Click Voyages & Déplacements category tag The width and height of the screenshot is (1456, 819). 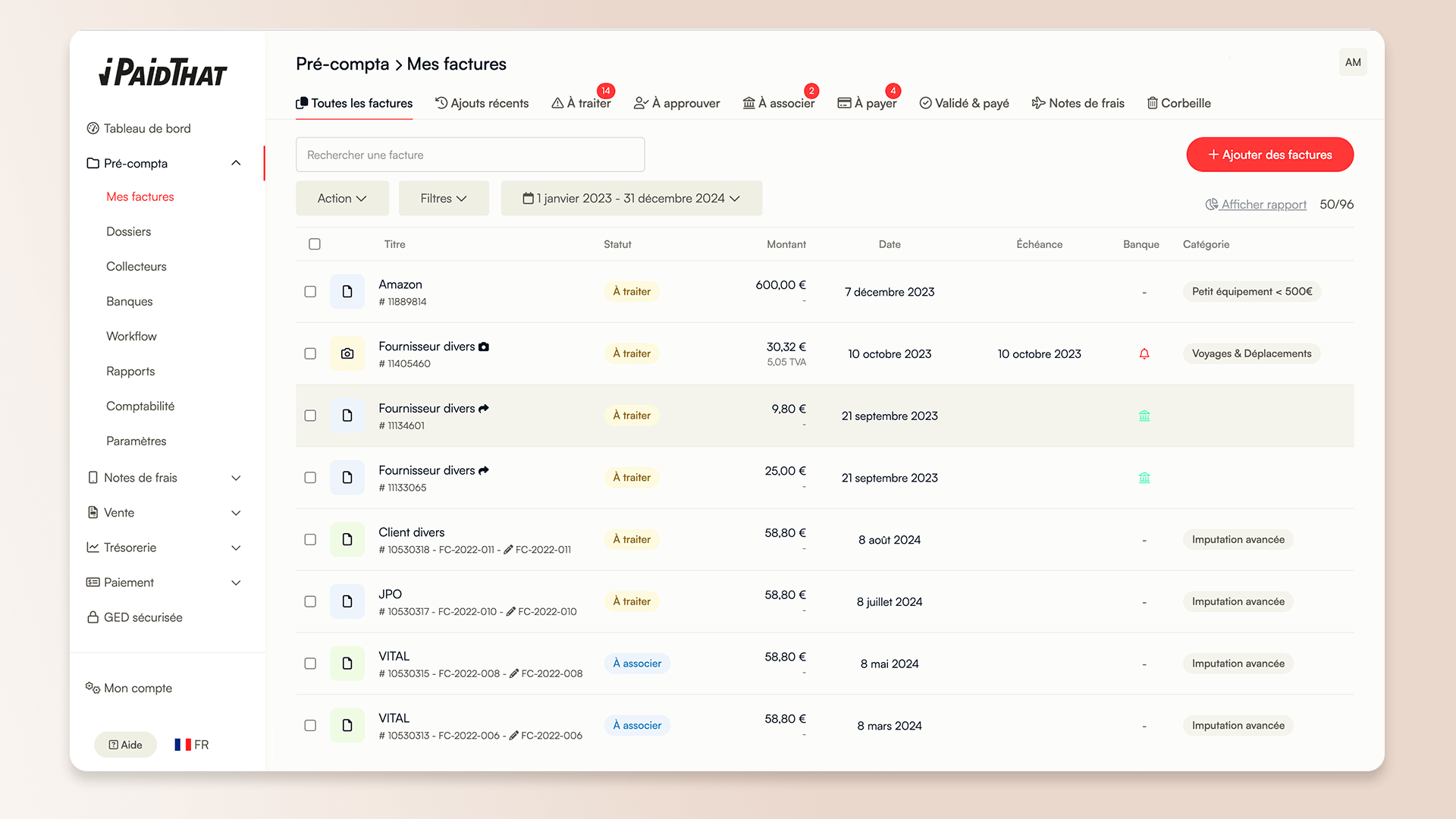[x=1251, y=353]
